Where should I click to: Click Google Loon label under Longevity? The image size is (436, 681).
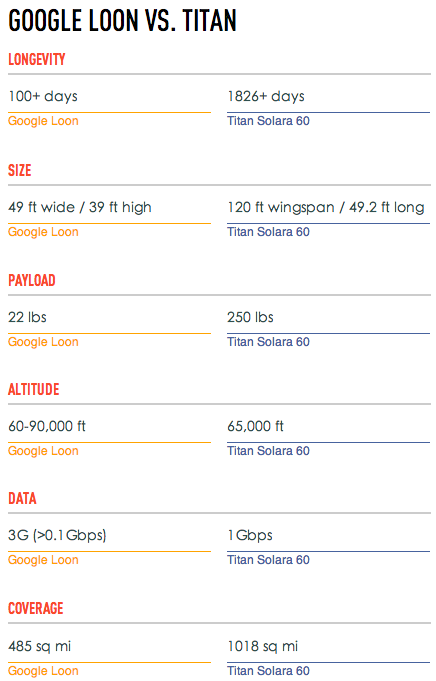(43, 121)
